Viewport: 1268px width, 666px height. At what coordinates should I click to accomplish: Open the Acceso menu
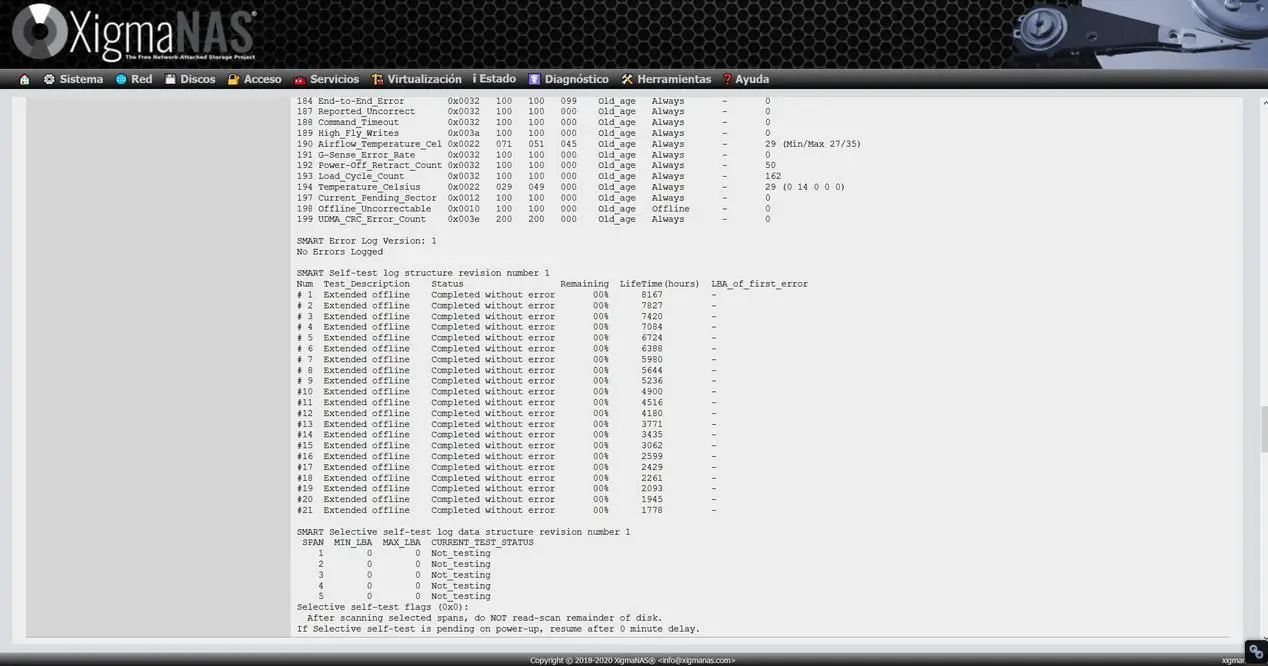click(x=255, y=79)
